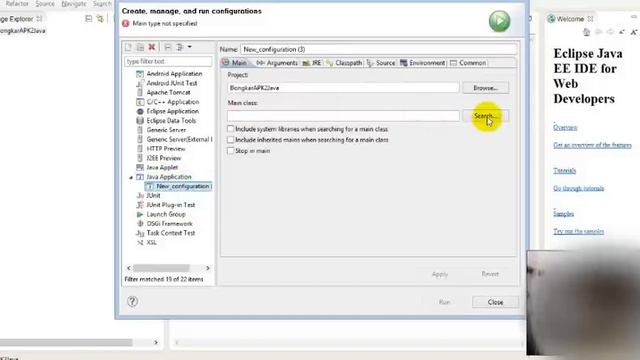Viewport: 640px width, 360px height.
Task: Click the Welcome tab in Eclipse window
Action: [569, 19]
